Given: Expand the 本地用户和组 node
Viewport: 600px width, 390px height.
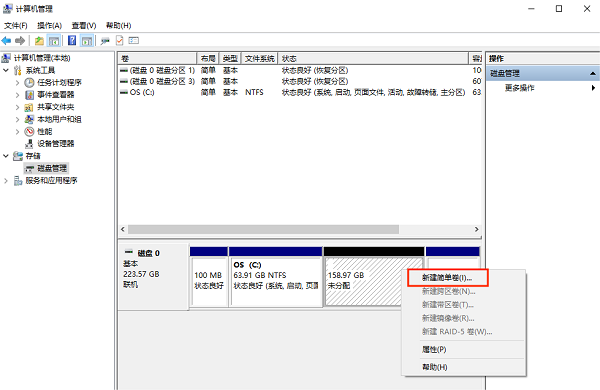Looking at the screenshot, I should click(x=18, y=119).
